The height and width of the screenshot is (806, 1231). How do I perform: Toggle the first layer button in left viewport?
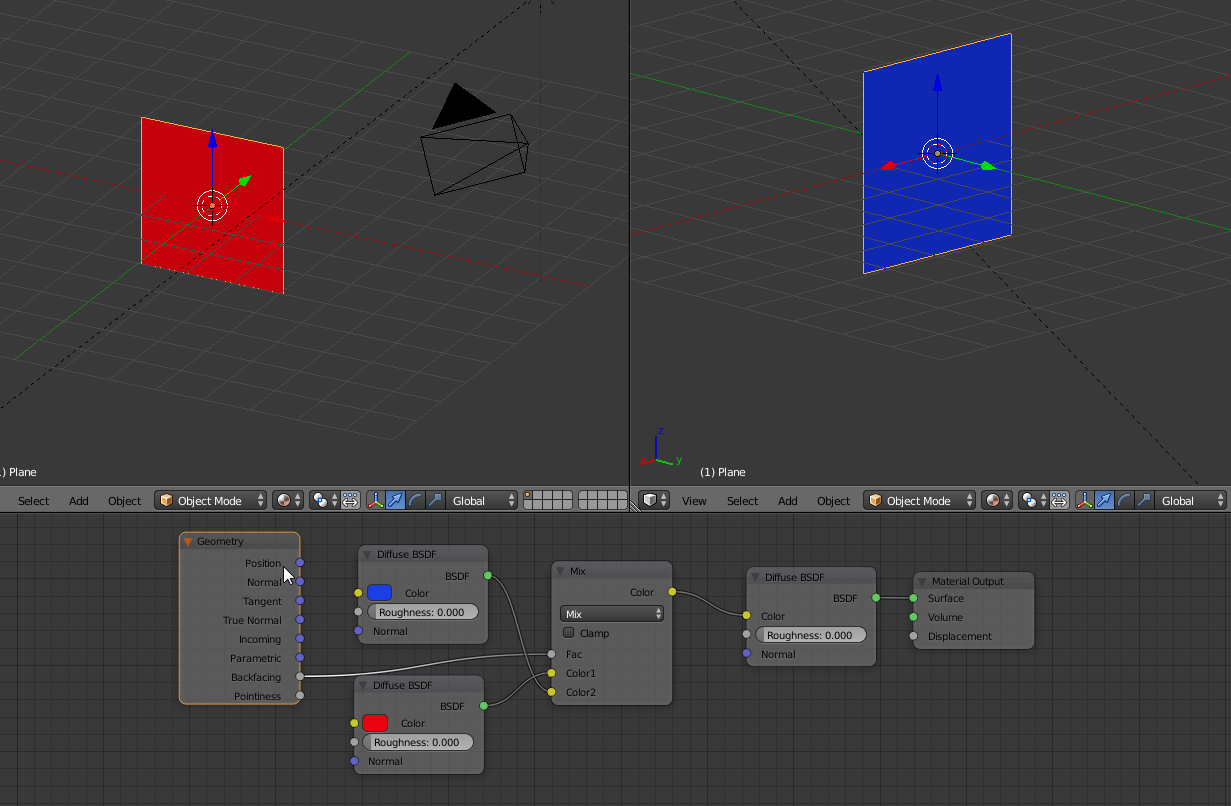[530, 495]
